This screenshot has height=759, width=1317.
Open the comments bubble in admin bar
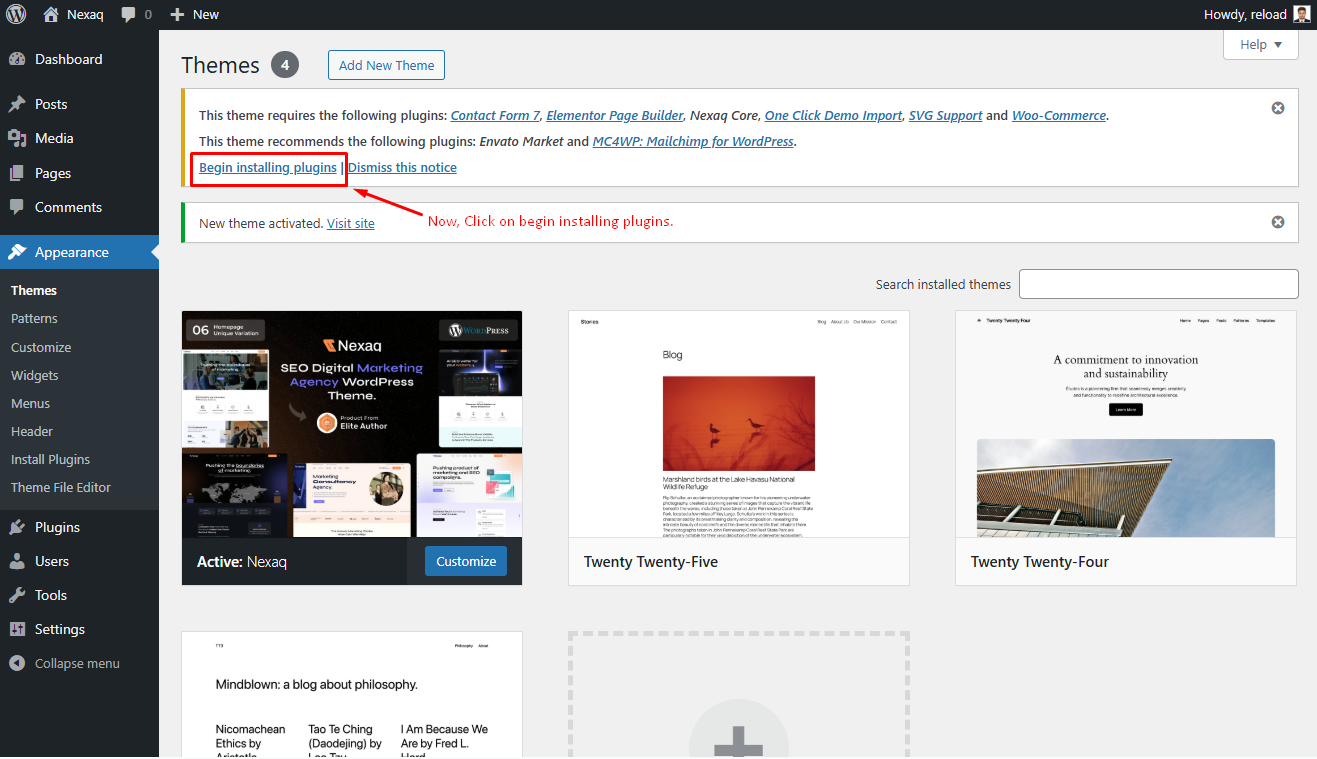point(129,15)
